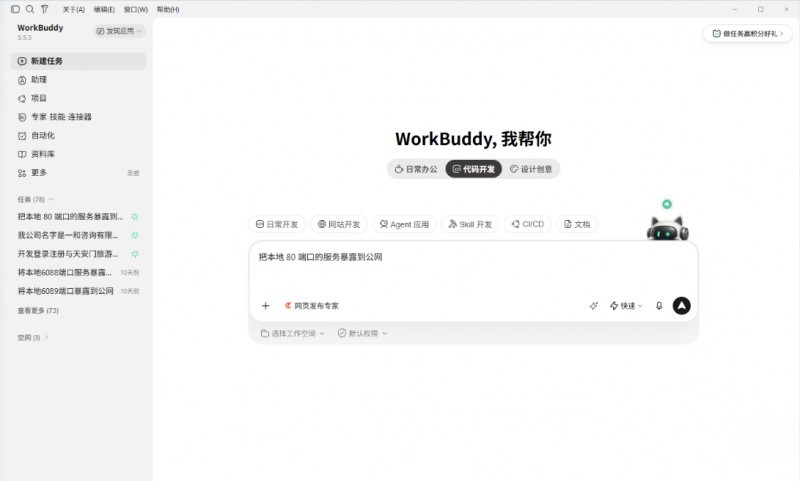Click the plus attachment icon
This screenshot has height=481, width=800.
[265, 306]
